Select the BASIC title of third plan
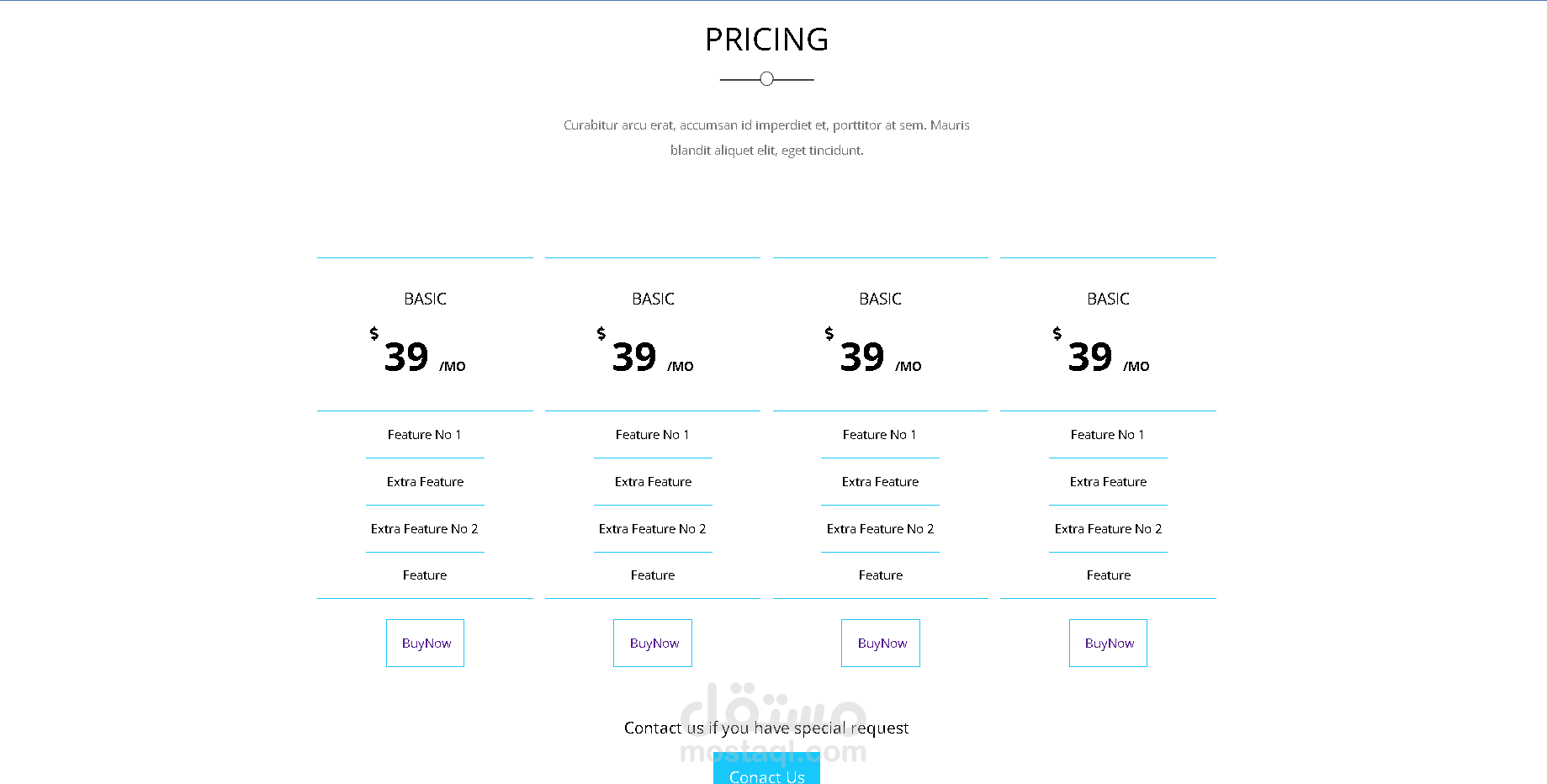The width and height of the screenshot is (1547, 784). coord(880,299)
